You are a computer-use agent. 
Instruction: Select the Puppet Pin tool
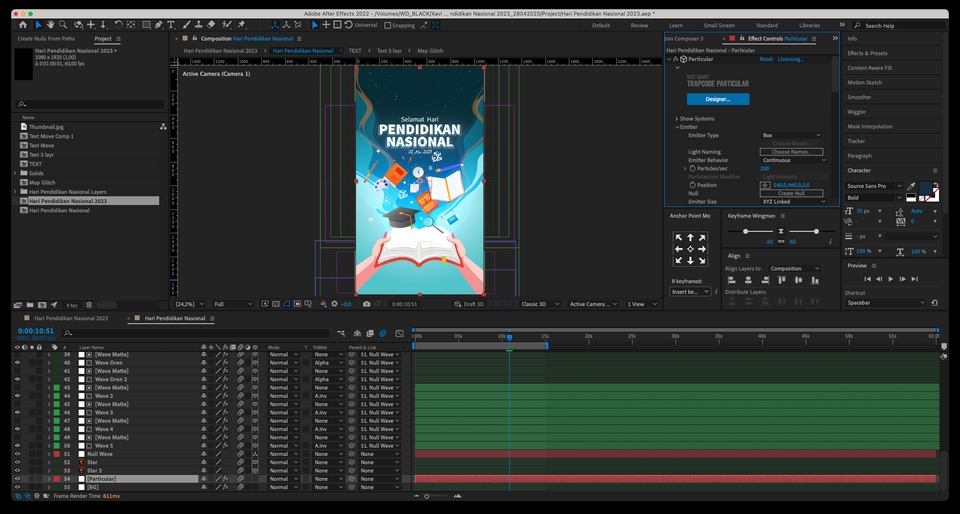(241, 25)
